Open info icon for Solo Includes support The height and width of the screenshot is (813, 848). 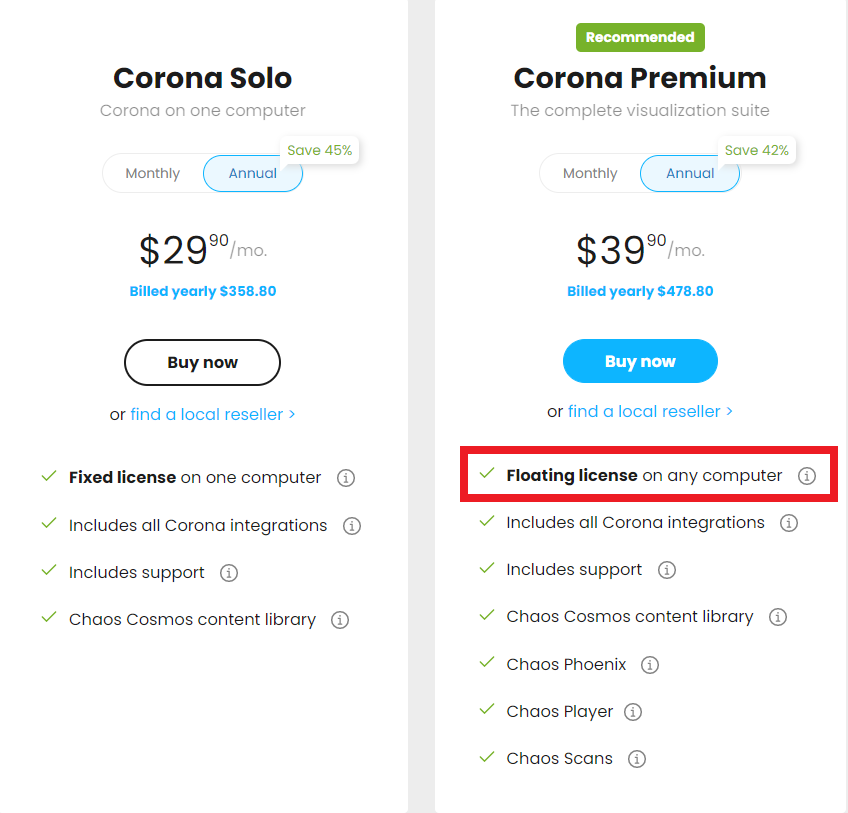click(229, 573)
